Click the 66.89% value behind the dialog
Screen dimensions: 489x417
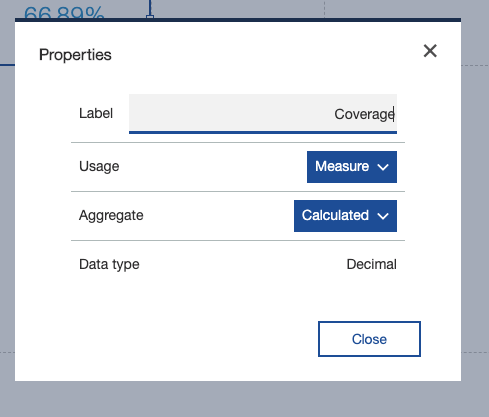tap(64, 13)
